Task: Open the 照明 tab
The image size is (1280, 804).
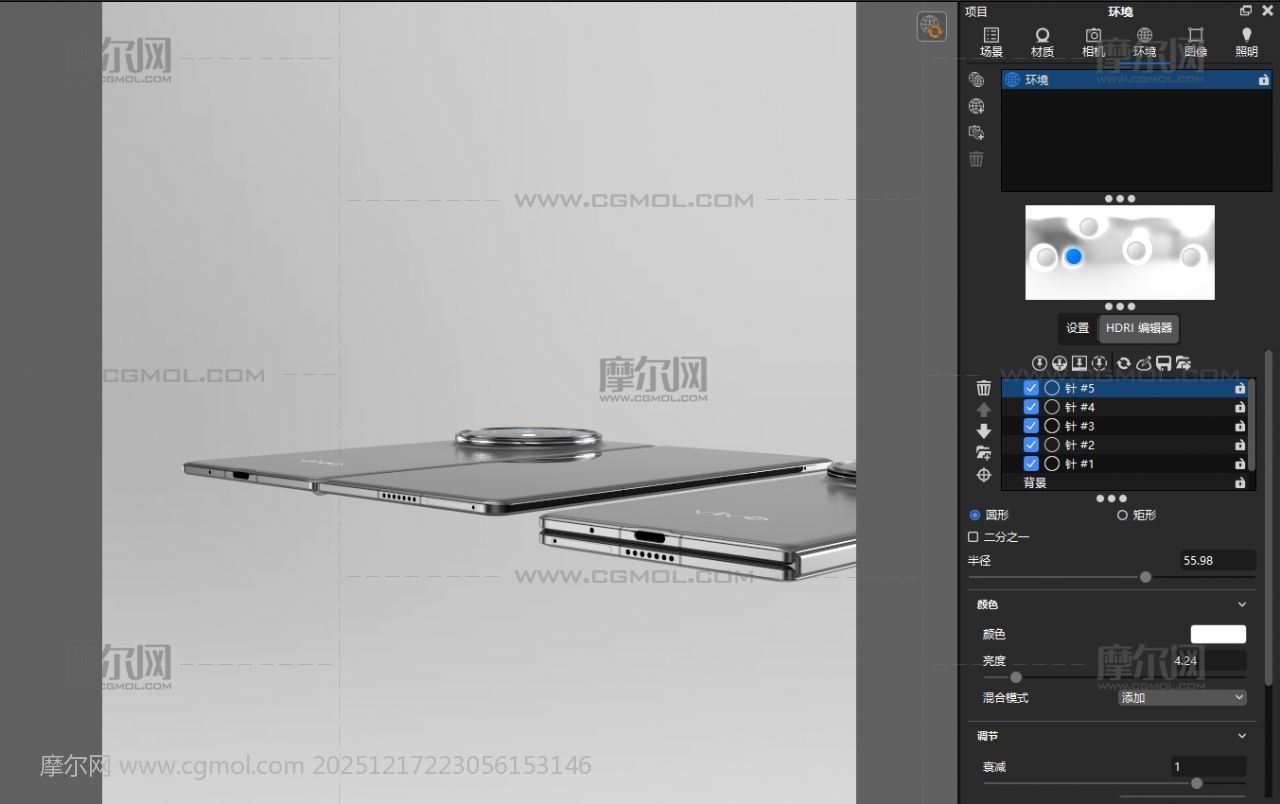Action: (x=1246, y=42)
